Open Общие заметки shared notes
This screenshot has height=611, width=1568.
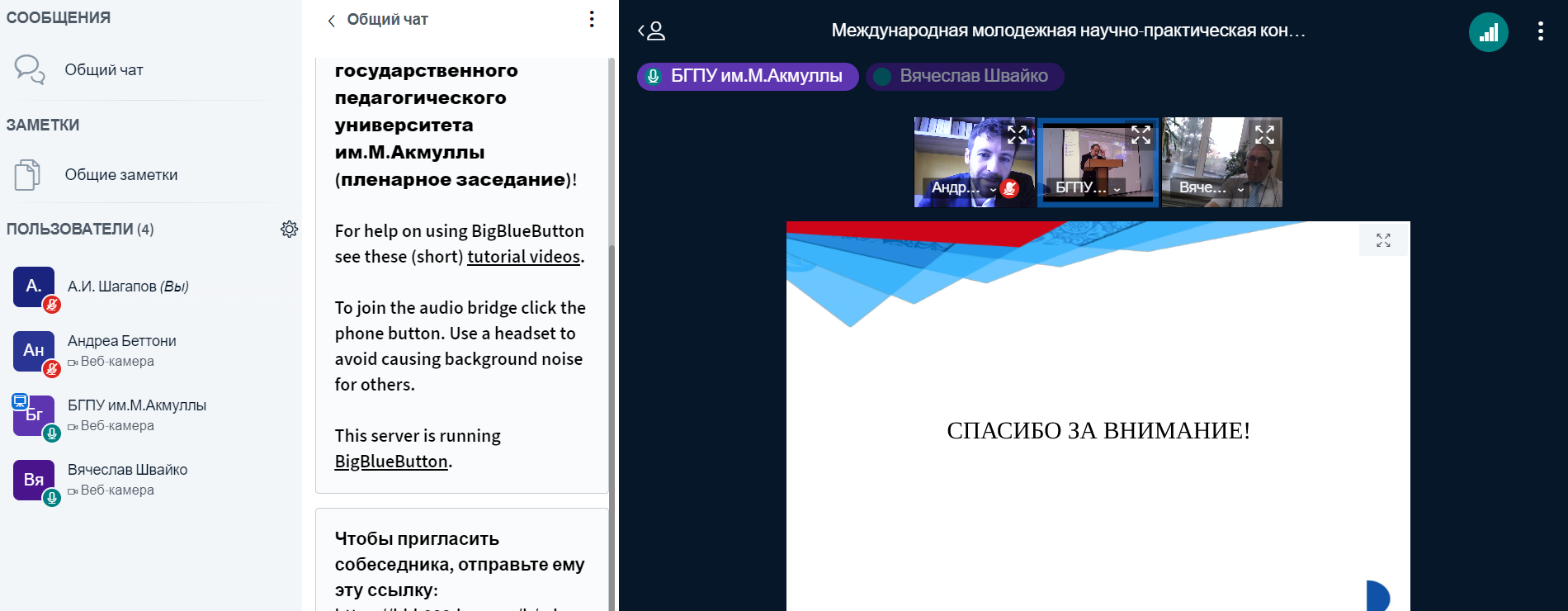120,175
